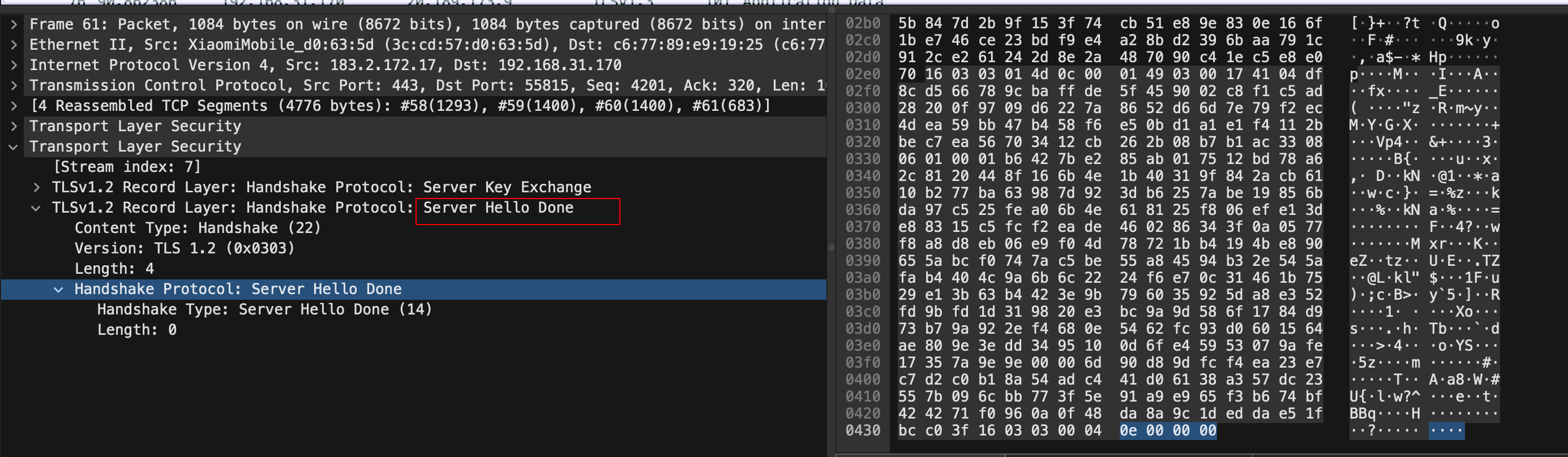Screen dimensions: 1568x457
Task: Collapse second Transport Layer Security node
Action: click(14, 146)
